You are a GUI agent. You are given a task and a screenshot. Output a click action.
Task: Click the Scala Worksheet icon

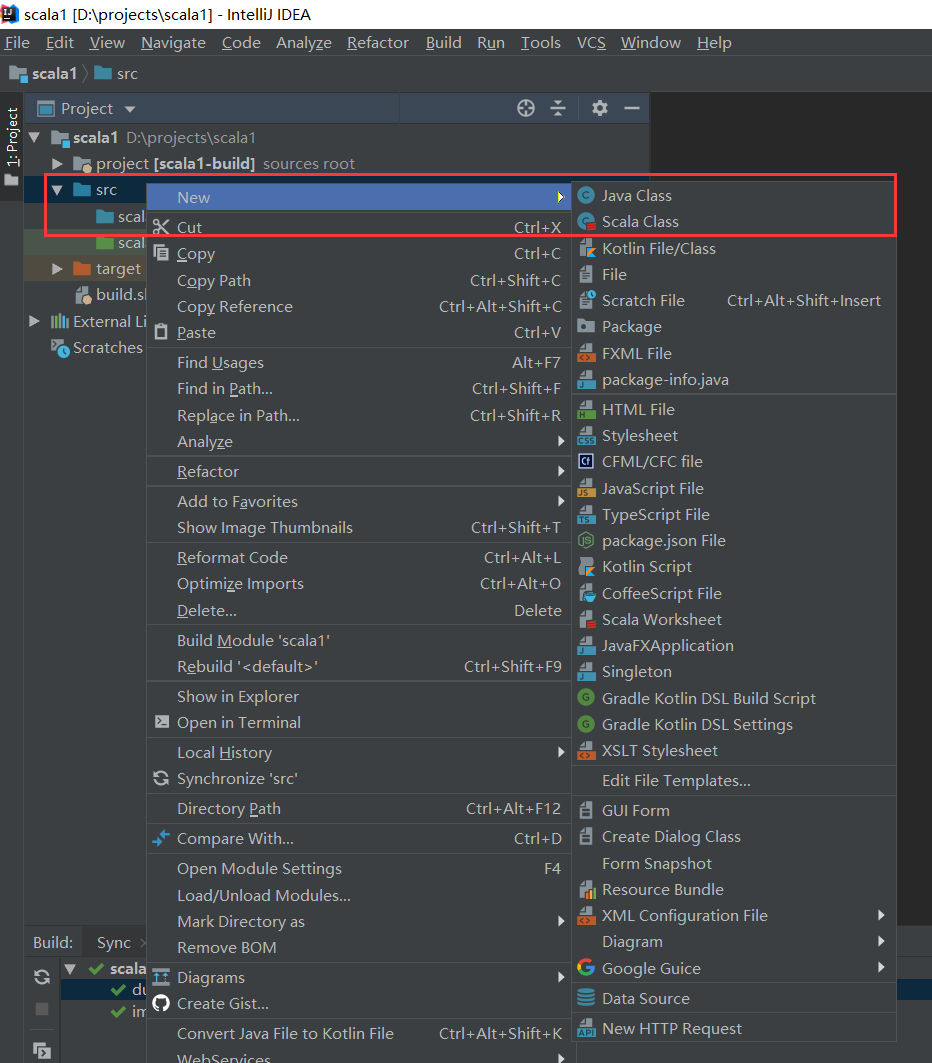[586, 620]
